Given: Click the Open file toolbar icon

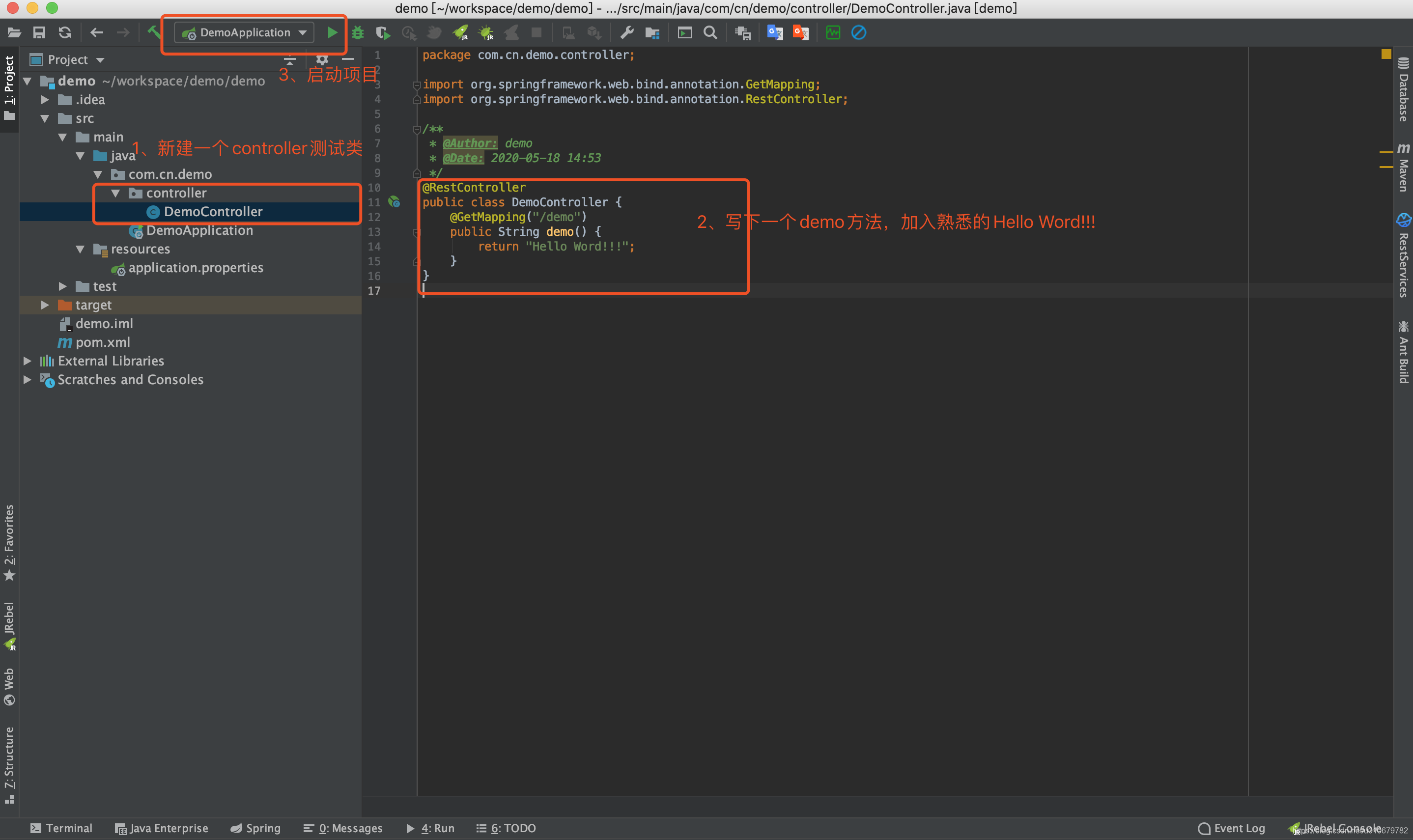Looking at the screenshot, I should (14, 33).
